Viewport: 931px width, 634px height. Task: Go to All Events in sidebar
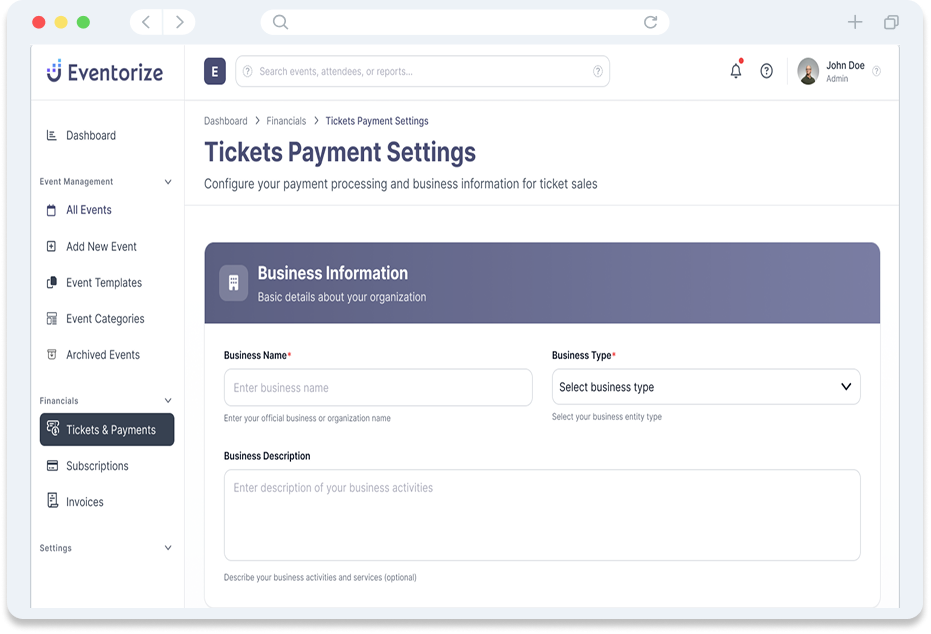coord(88,210)
